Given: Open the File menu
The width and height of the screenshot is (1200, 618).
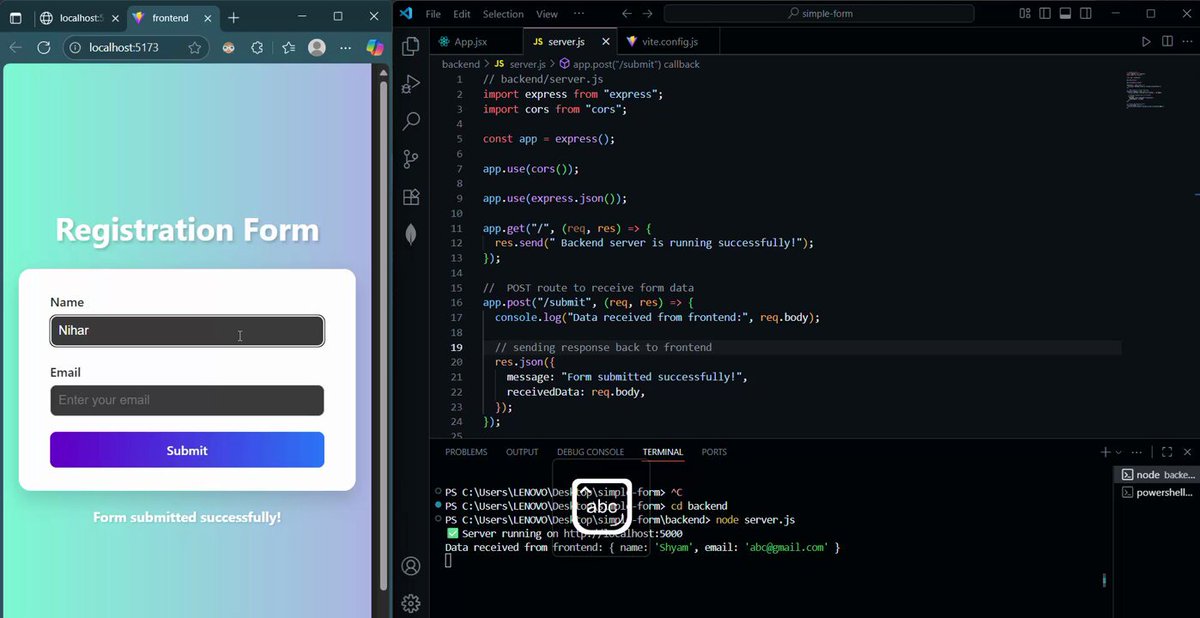Looking at the screenshot, I should click(433, 14).
